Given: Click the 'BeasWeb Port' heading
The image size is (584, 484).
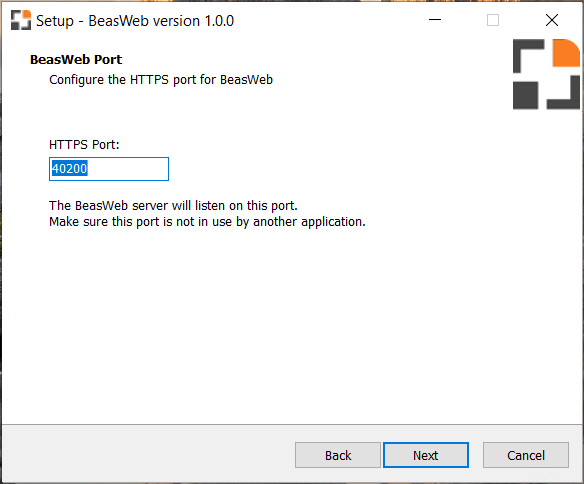Looking at the screenshot, I should click(76, 60).
